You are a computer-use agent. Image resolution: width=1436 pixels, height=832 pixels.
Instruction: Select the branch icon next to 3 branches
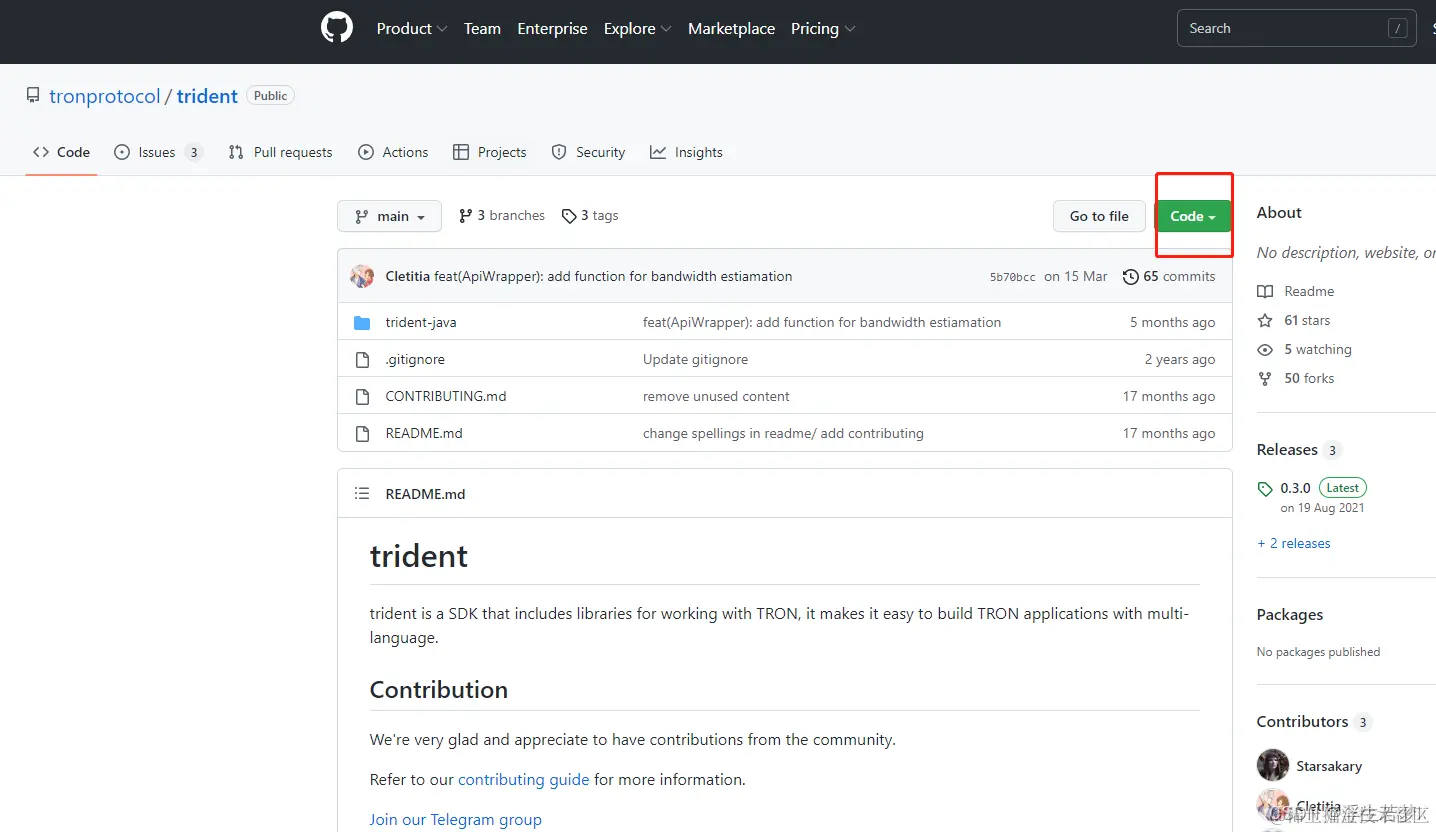click(x=466, y=215)
